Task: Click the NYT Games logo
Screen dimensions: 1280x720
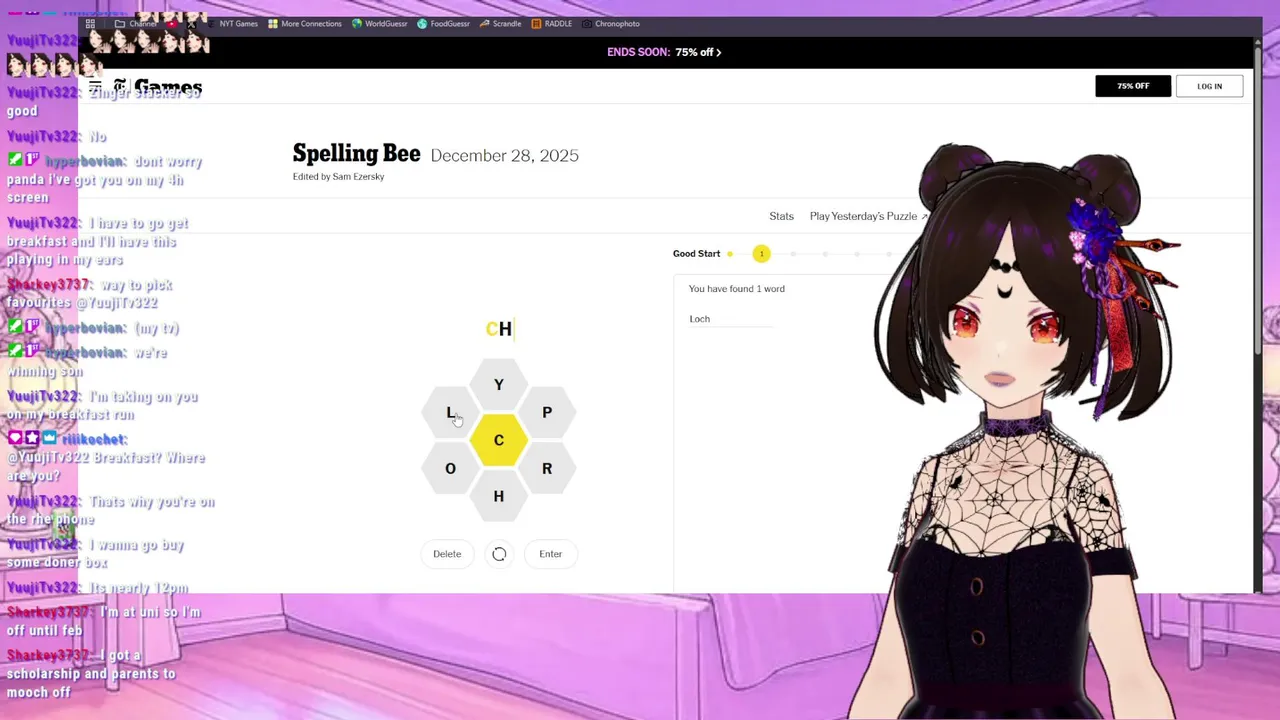Action: (157, 87)
